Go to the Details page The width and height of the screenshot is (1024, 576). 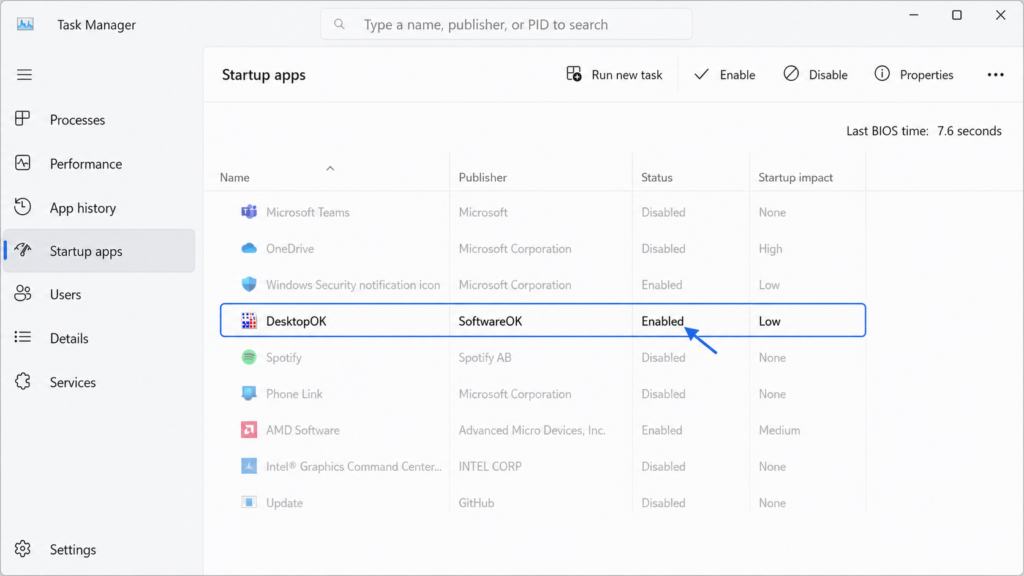(69, 338)
